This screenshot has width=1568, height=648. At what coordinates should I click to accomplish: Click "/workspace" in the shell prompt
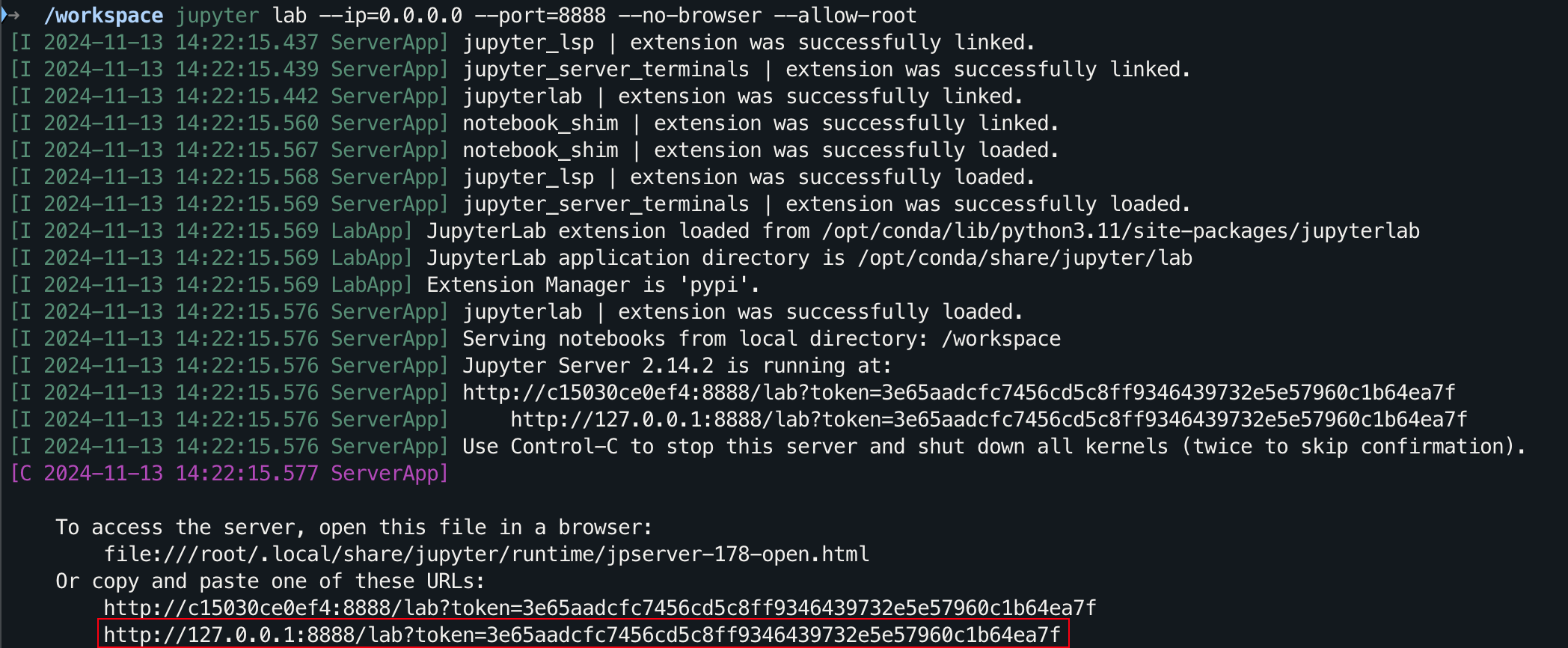click(103, 15)
